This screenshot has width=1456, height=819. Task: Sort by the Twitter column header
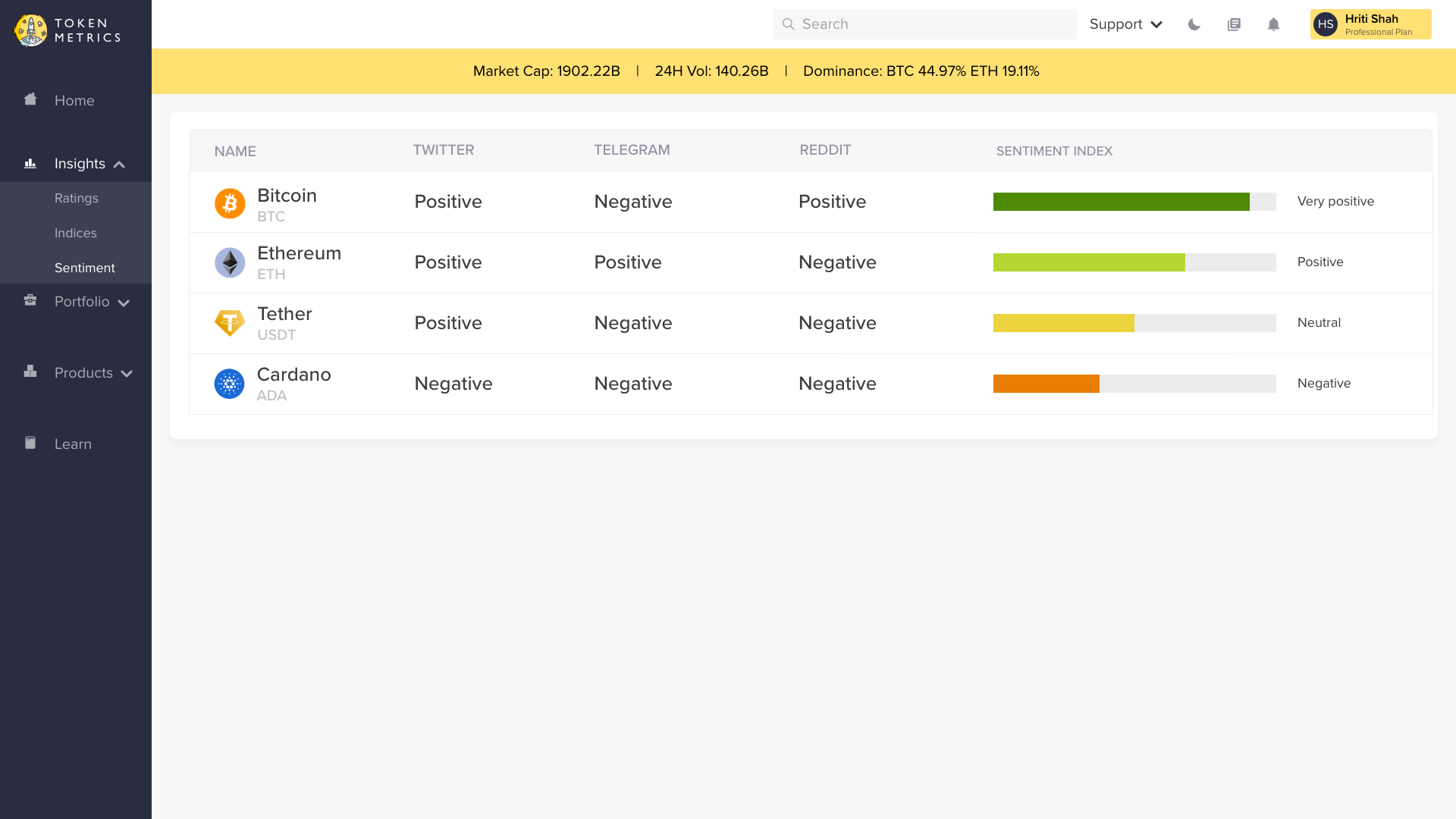pyautogui.click(x=444, y=150)
